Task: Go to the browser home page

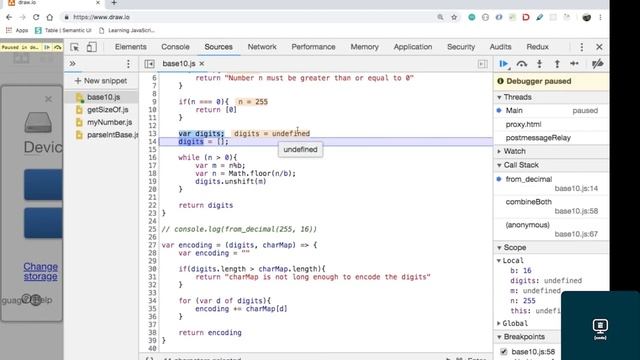Action: pyautogui.click(x=49, y=17)
